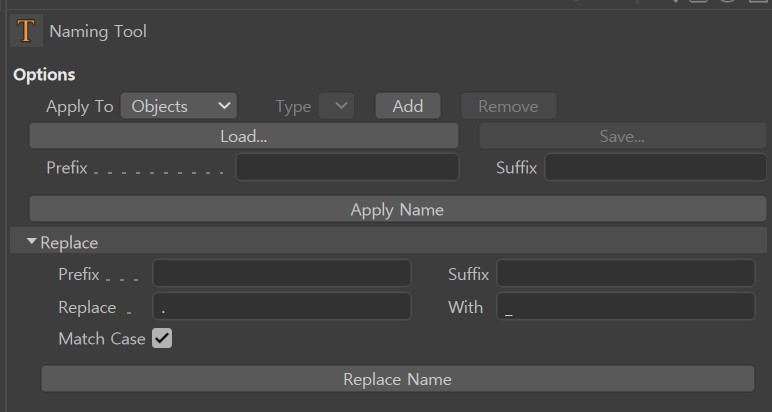The width and height of the screenshot is (772, 412).
Task: Open the Type dropdown
Action: 336,106
